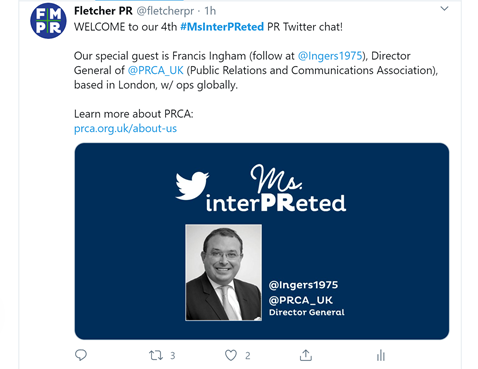Click Francis Ingham's headshot photo
Viewport: 478px width, 369px height.
(223, 272)
